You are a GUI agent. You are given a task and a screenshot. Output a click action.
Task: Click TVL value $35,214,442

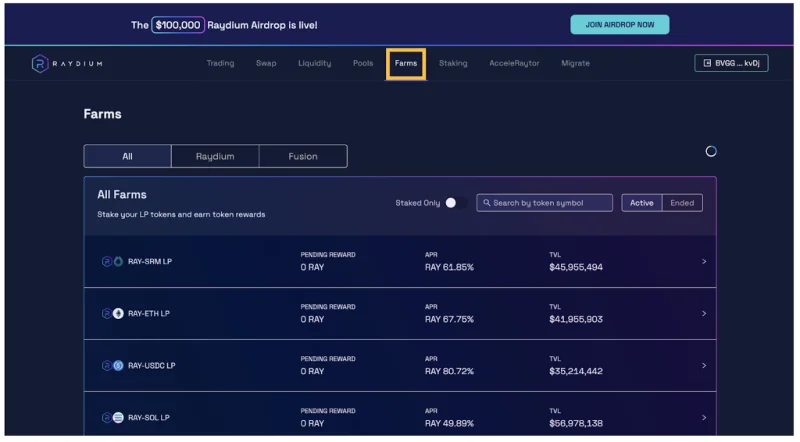(576, 371)
